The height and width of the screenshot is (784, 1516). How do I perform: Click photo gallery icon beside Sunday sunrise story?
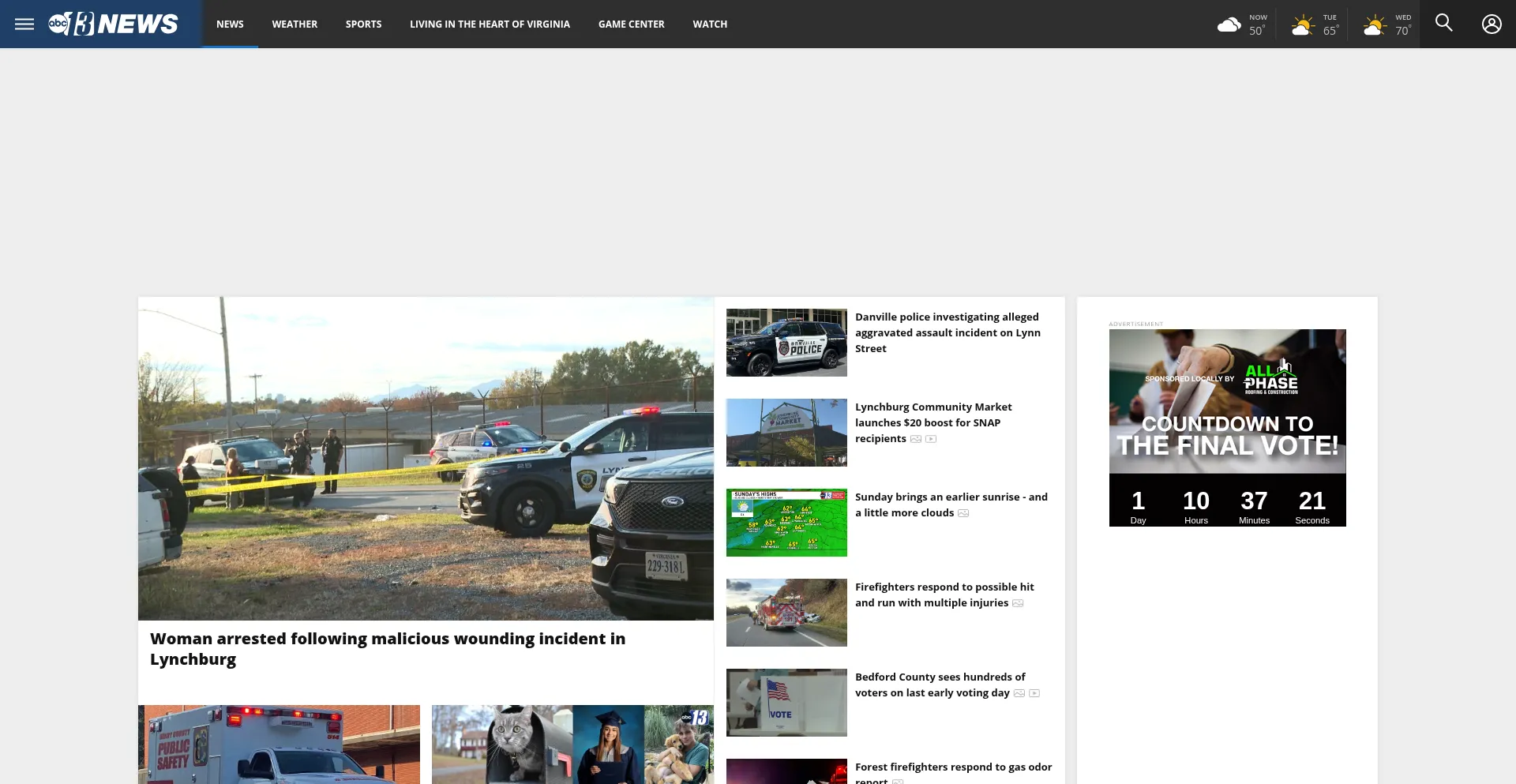(x=963, y=513)
